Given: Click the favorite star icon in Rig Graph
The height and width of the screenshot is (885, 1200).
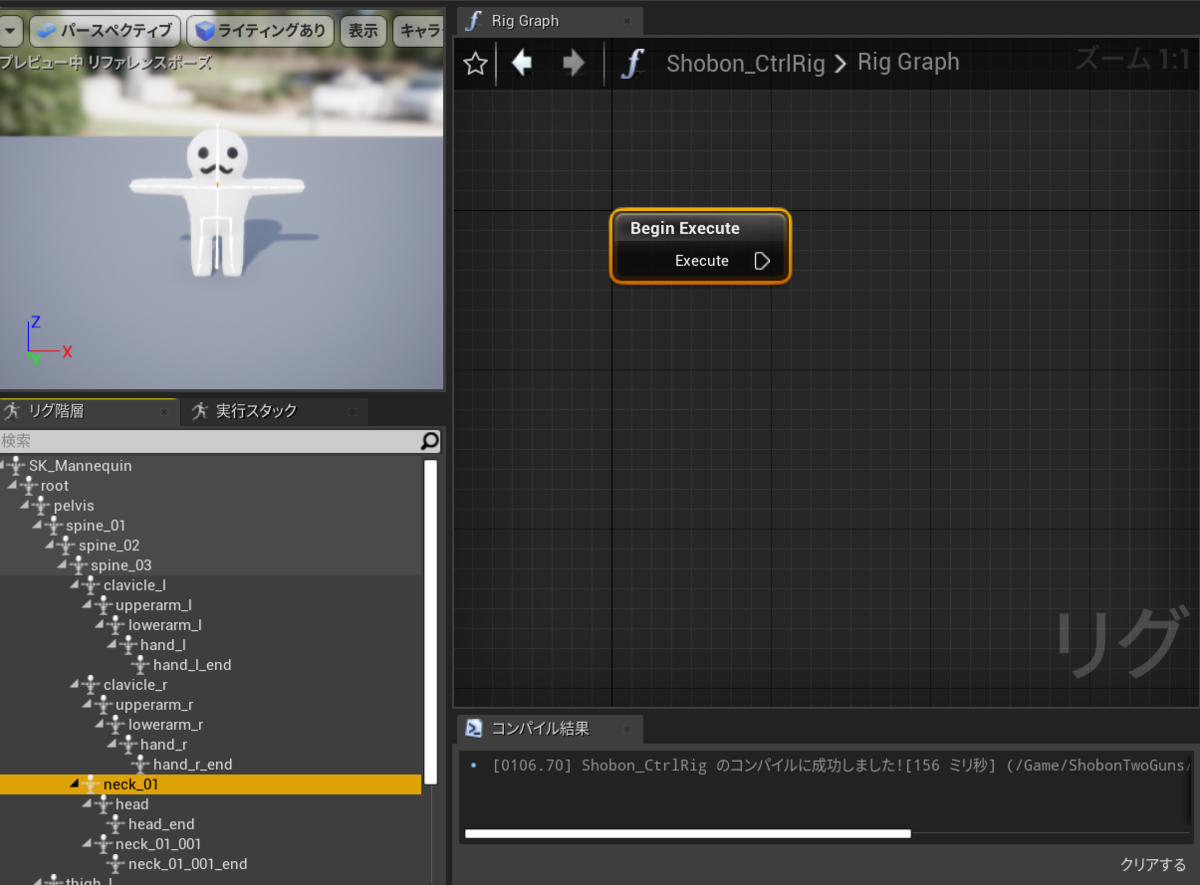Looking at the screenshot, I should click(476, 64).
